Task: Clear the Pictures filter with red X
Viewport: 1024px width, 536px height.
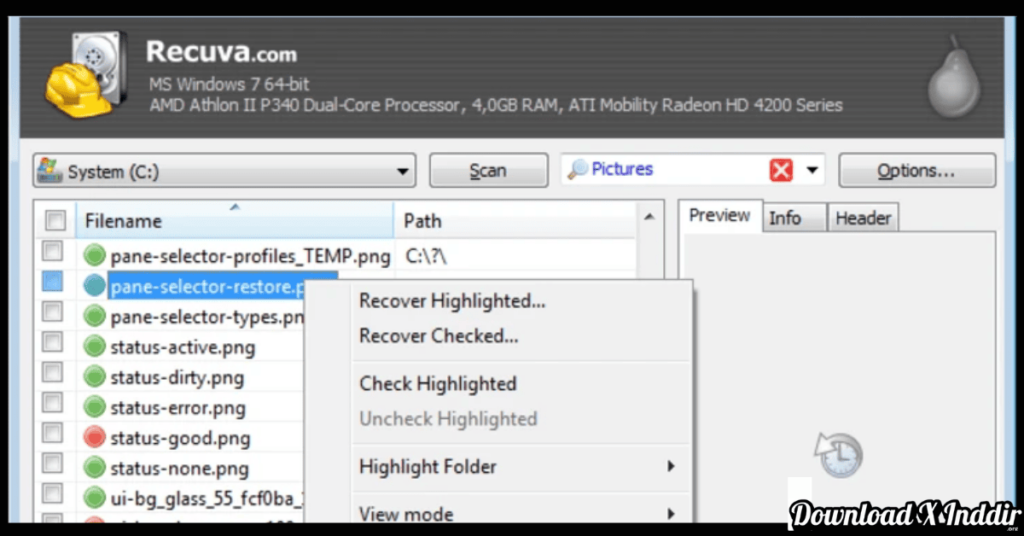Action: click(x=781, y=171)
